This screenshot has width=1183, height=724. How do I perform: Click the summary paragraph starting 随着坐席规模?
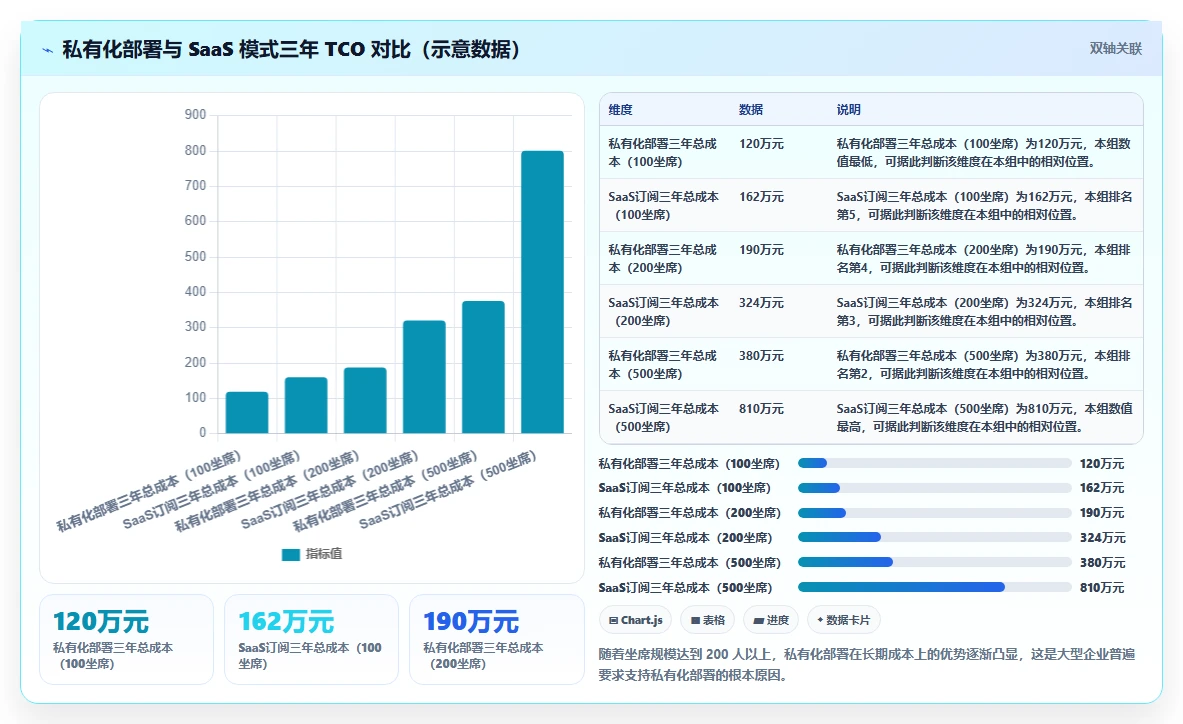point(867,664)
